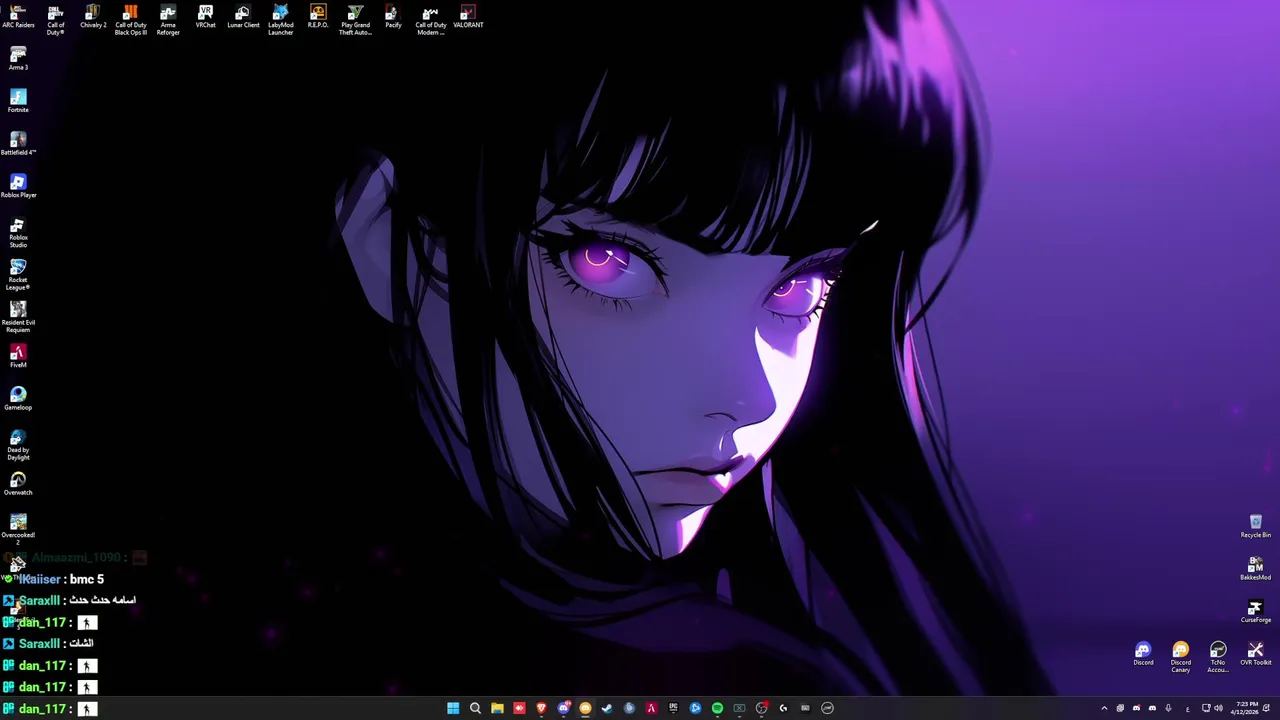The image size is (1280, 720).
Task: Select the FiveM desktop icon
Action: point(18,356)
